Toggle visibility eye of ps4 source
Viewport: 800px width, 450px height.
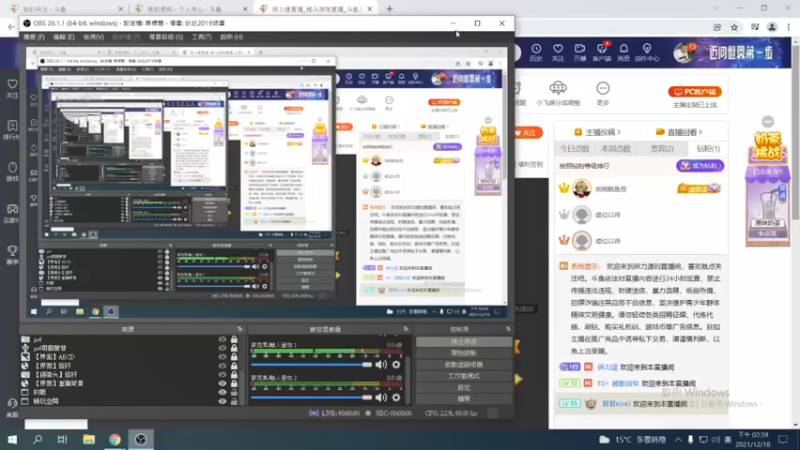tap(222, 339)
